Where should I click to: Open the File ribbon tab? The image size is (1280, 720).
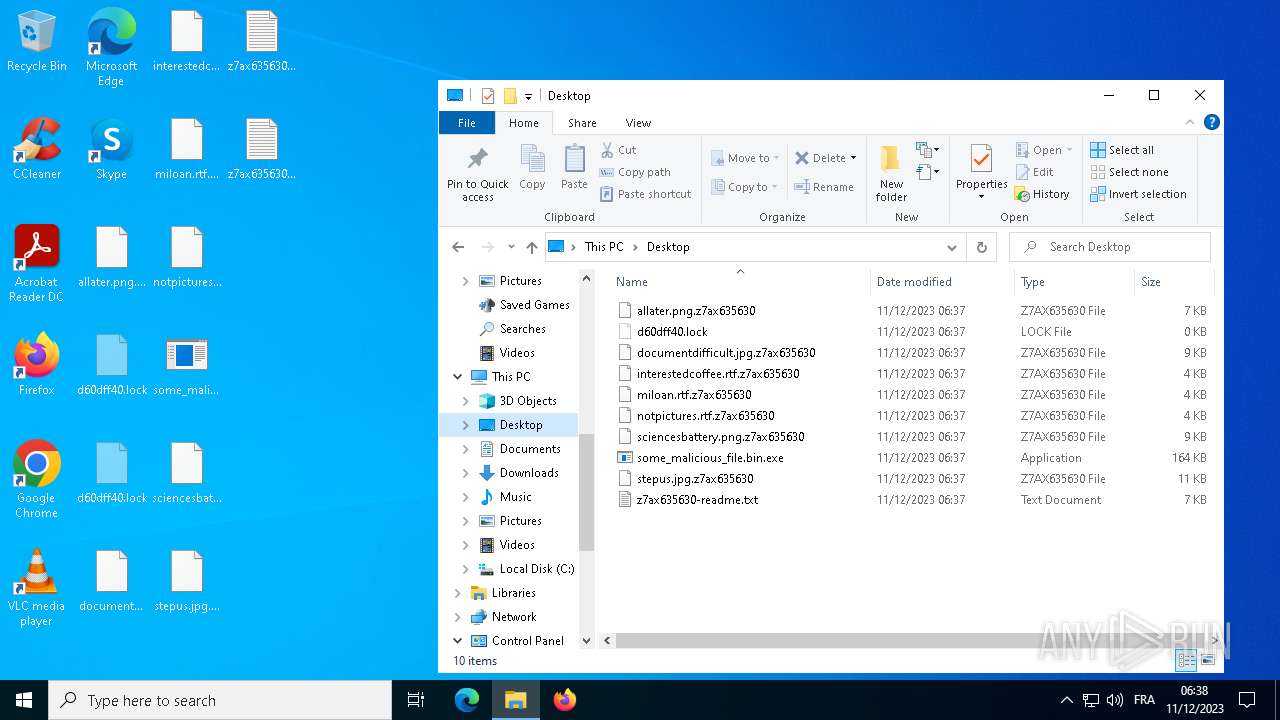point(467,123)
